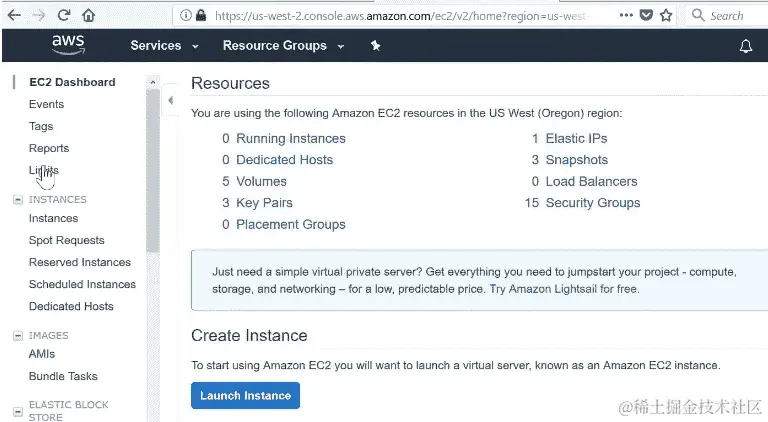
Task: Reload the page with refresh icon
Action: pos(64,16)
